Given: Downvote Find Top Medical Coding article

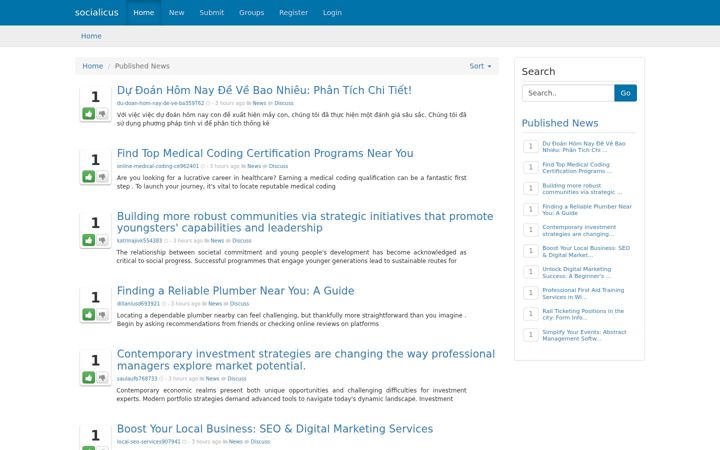Looking at the screenshot, I should [x=102, y=176].
